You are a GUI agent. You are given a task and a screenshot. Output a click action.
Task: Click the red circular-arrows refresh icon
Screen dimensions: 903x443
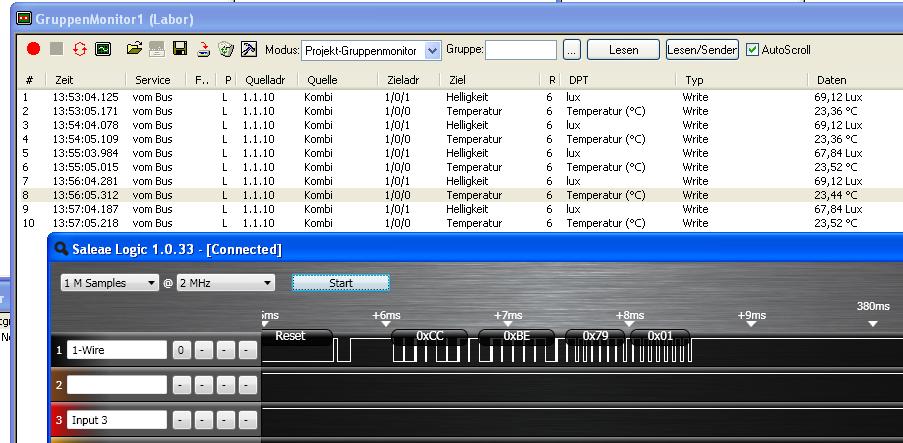tap(79, 49)
